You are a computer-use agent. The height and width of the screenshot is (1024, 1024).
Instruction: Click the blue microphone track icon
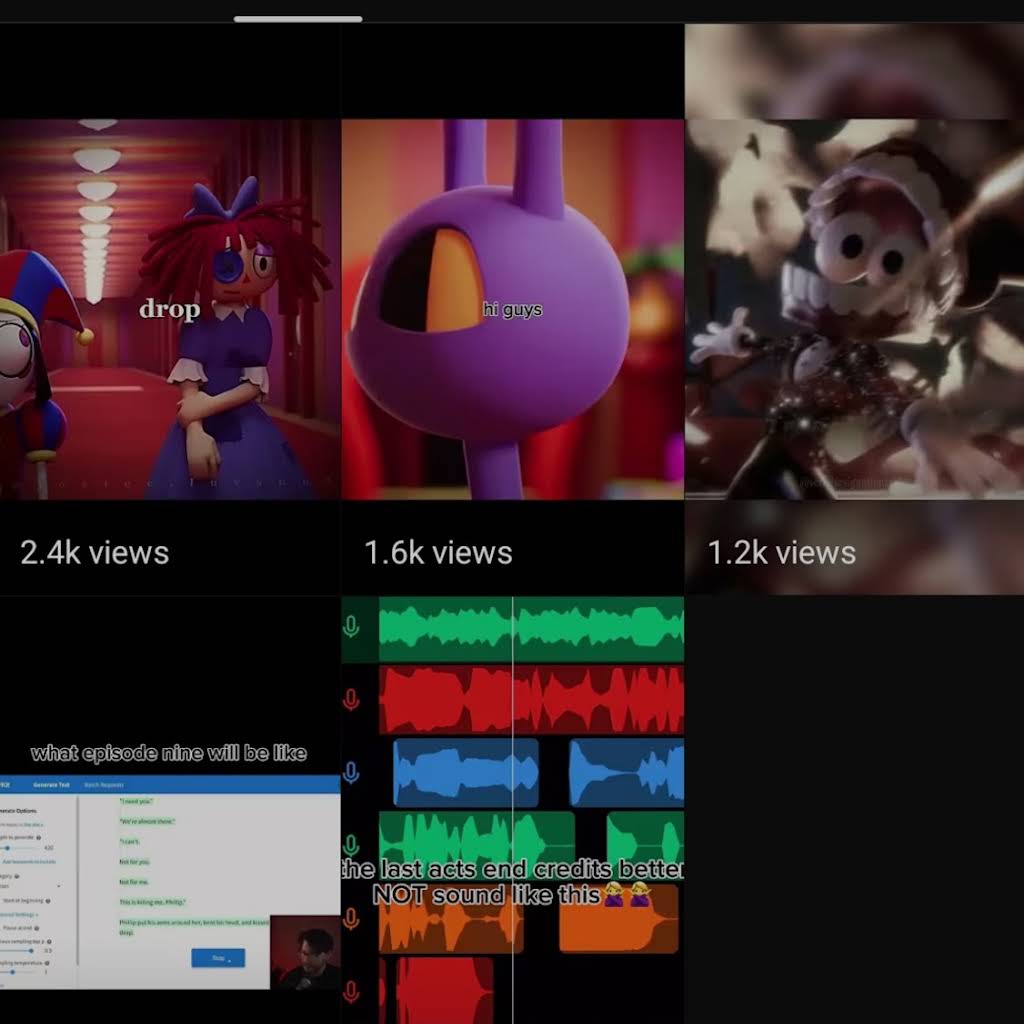(x=351, y=773)
